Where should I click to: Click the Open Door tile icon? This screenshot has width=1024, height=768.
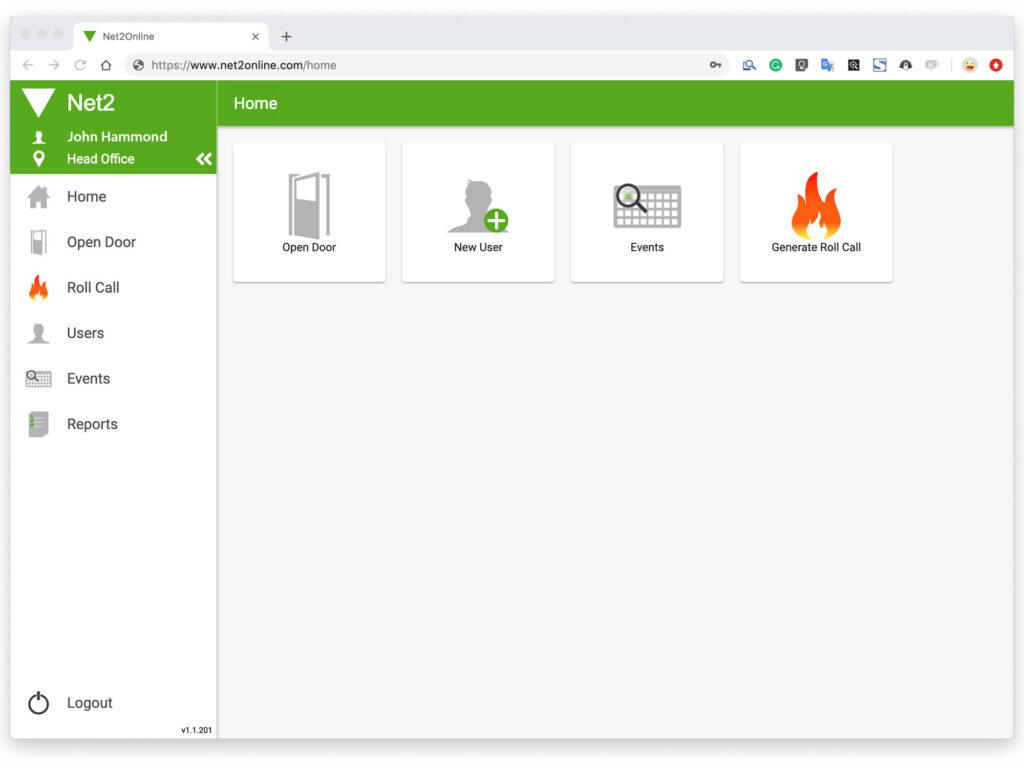(x=309, y=205)
